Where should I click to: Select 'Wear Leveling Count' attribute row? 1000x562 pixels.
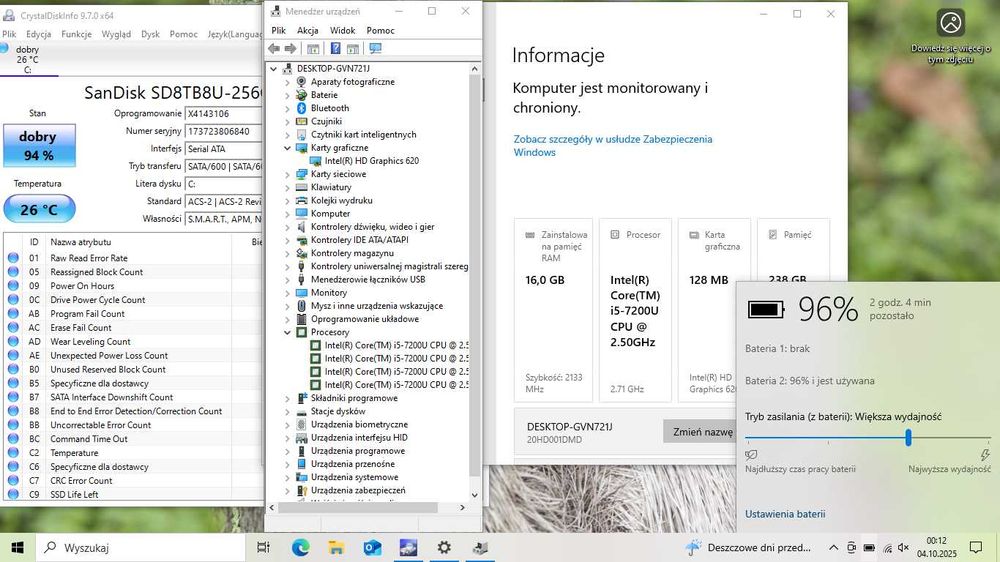133,341
